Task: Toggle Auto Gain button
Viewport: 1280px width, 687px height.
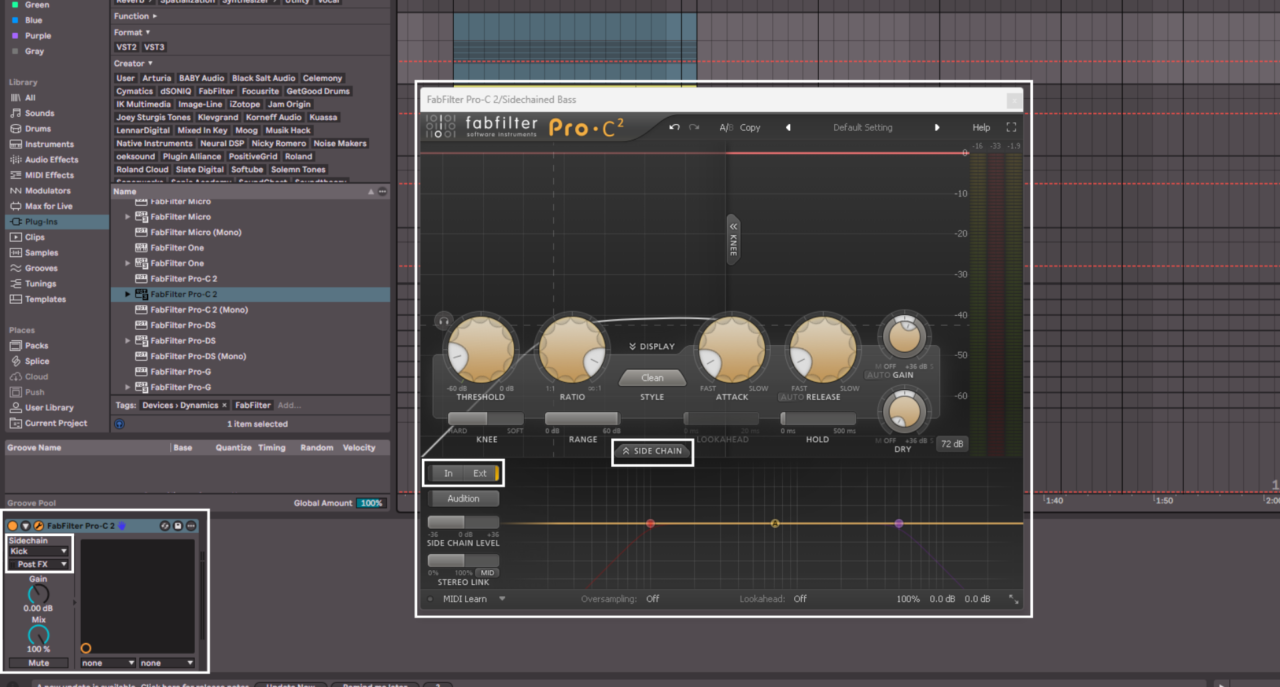Action: pos(877,374)
